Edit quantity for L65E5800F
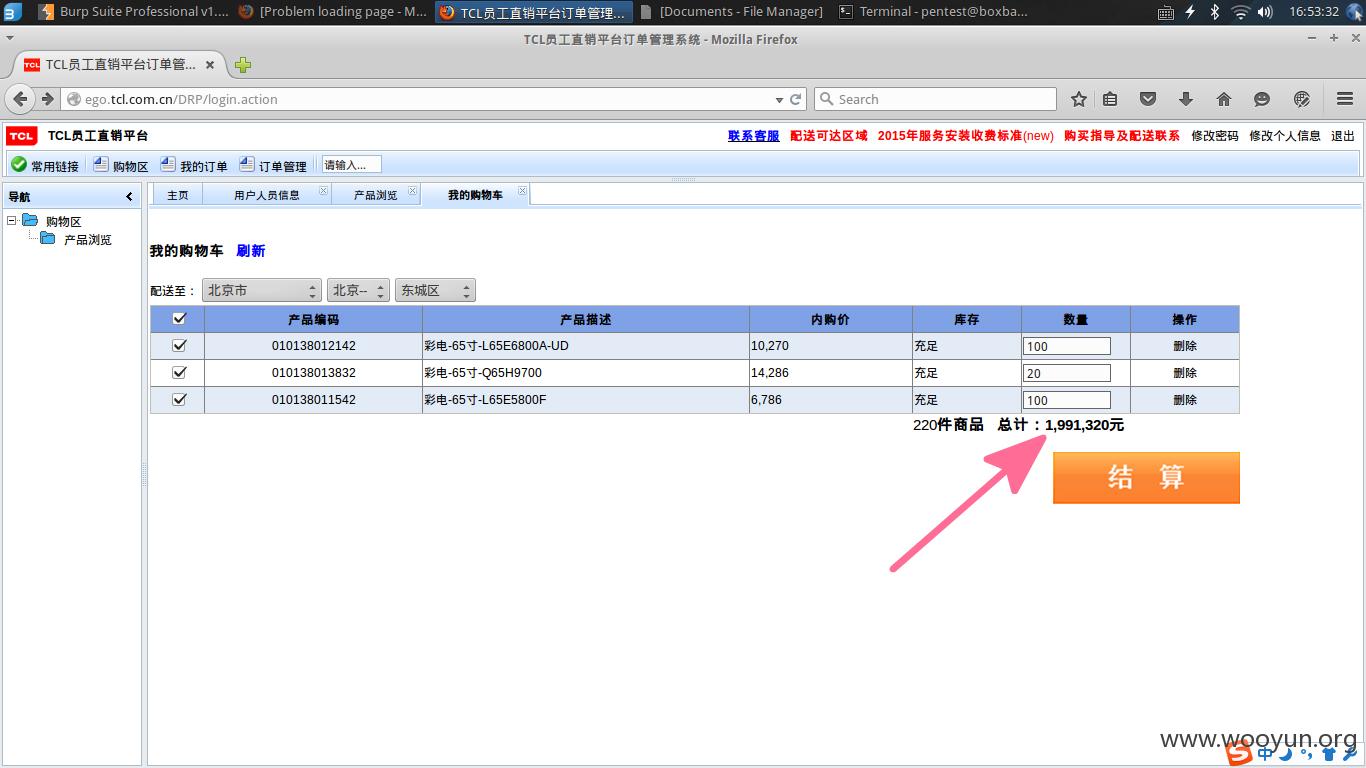 (1066, 400)
